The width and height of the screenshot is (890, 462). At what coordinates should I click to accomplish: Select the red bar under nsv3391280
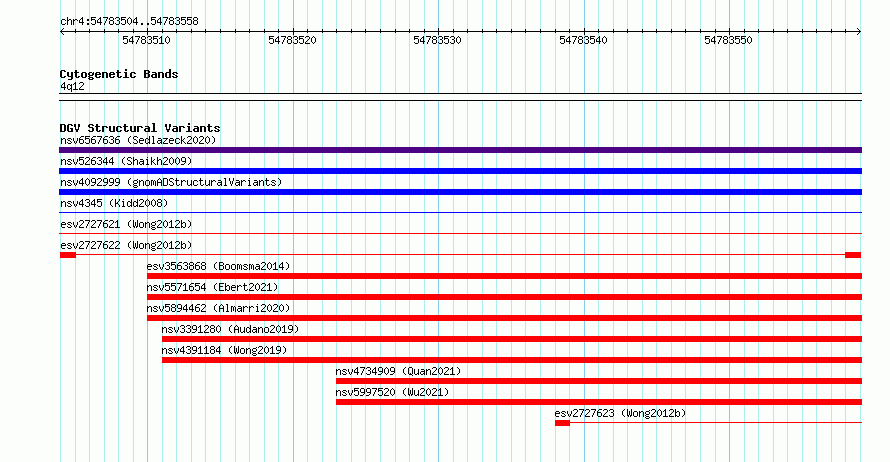pos(512,339)
